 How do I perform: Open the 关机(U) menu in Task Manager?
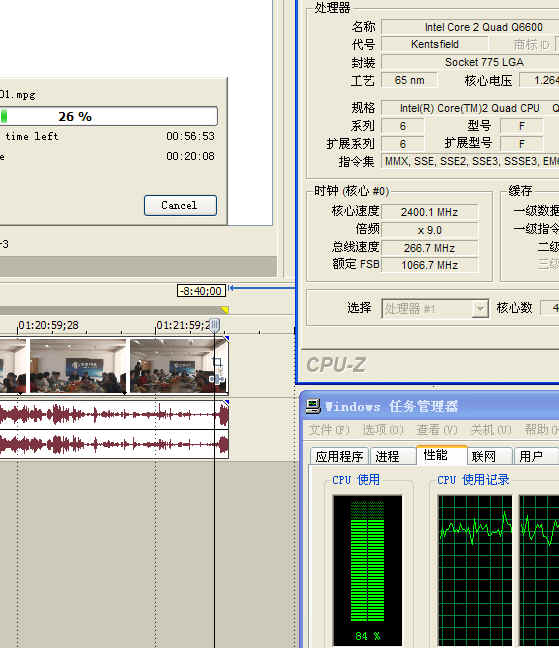pyautogui.click(x=491, y=430)
